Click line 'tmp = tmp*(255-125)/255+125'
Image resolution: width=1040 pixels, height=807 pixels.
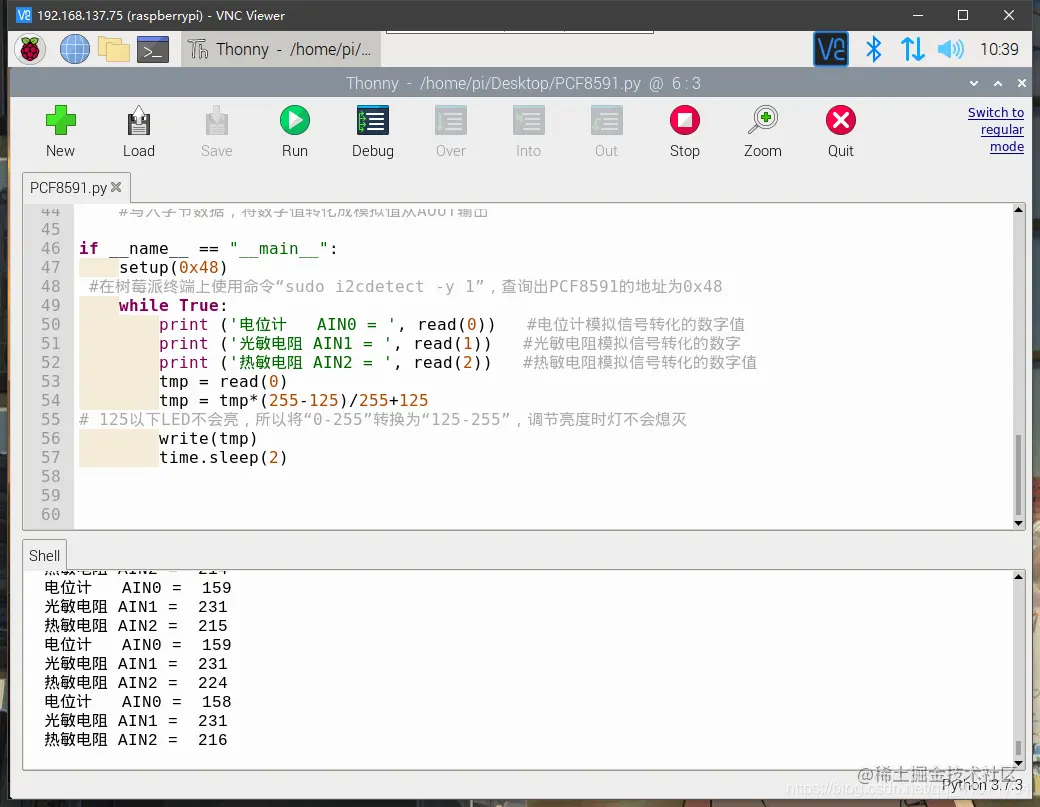click(x=293, y=400)
